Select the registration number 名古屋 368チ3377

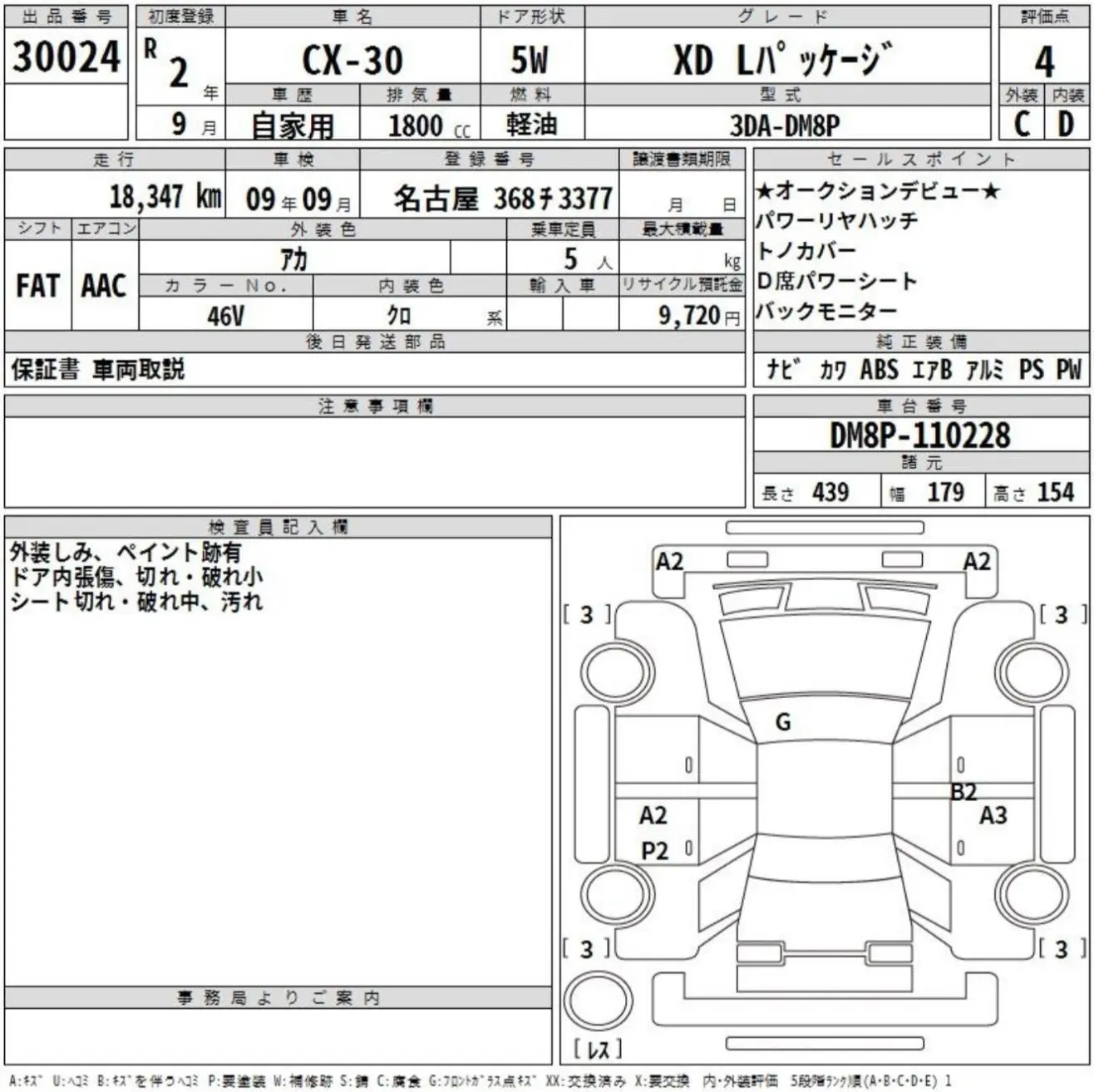[503, 199]
